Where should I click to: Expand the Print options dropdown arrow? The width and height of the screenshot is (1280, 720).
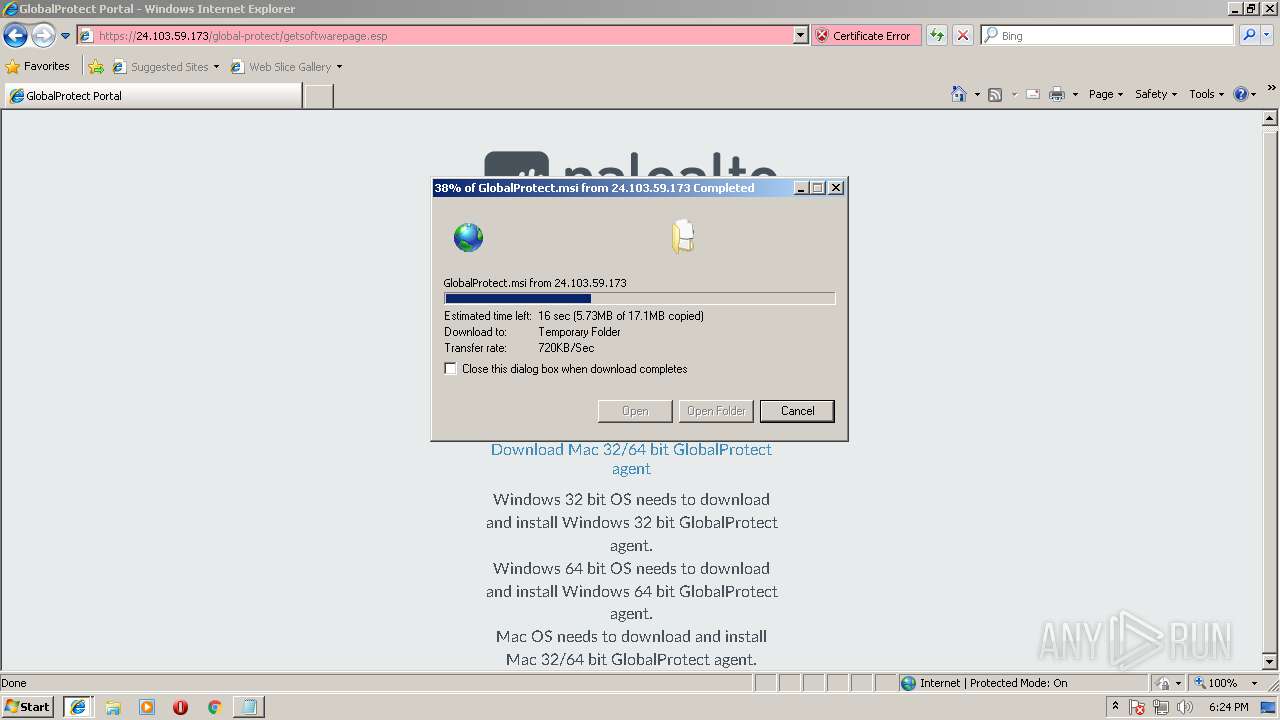coord(1075,95)
